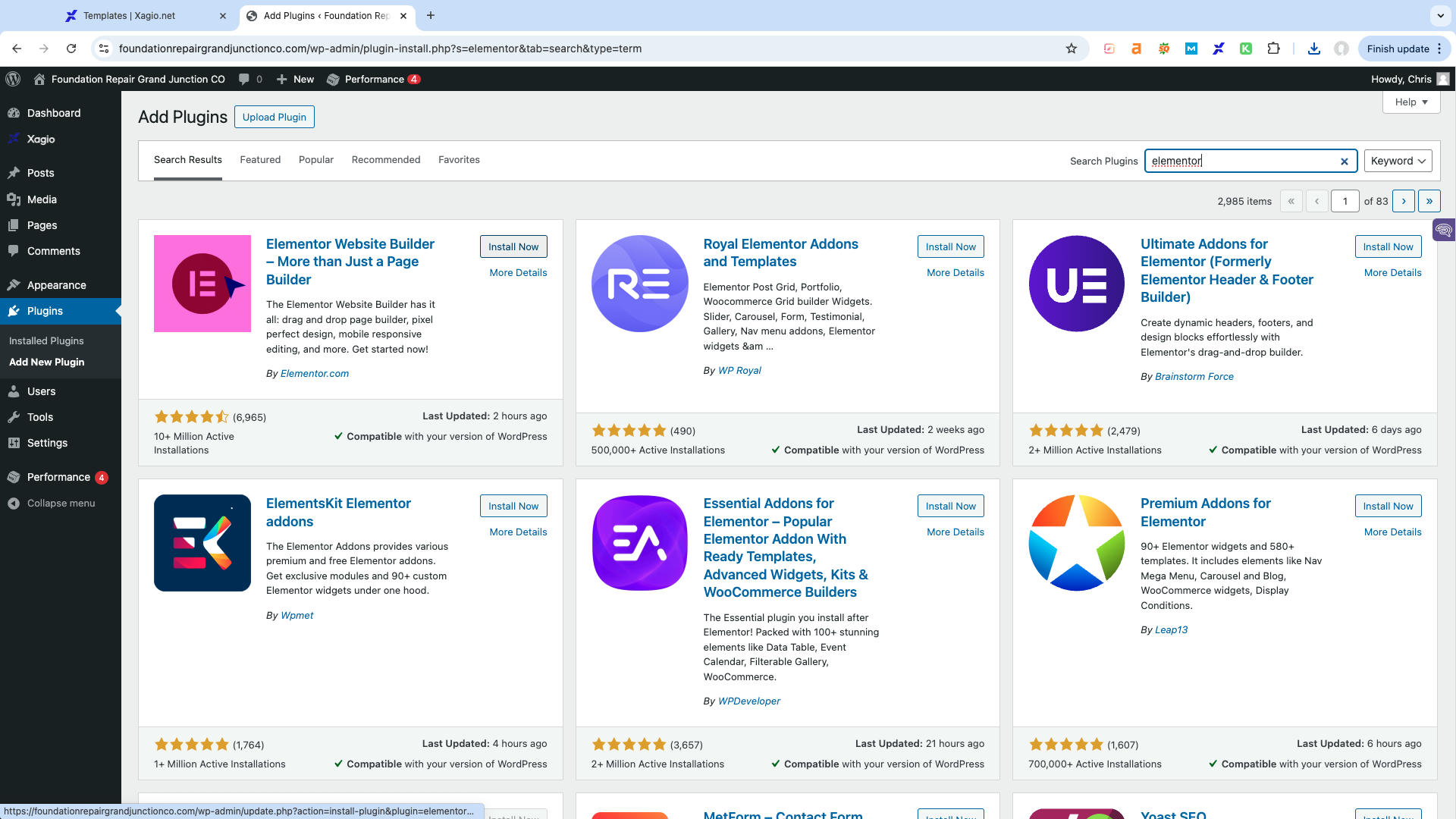Viewport: 1456px width, 819px height.
Task: Open the WPDeveloper author link
Action: tap(748, 701)
